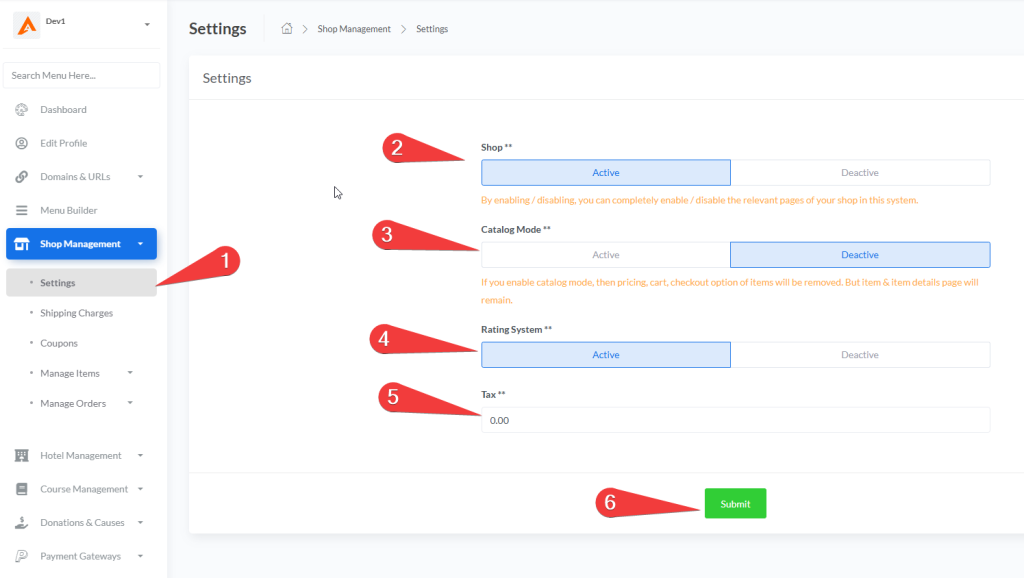
Task: Set Rating System to Deactive
Action: click(x=859, y=355)
